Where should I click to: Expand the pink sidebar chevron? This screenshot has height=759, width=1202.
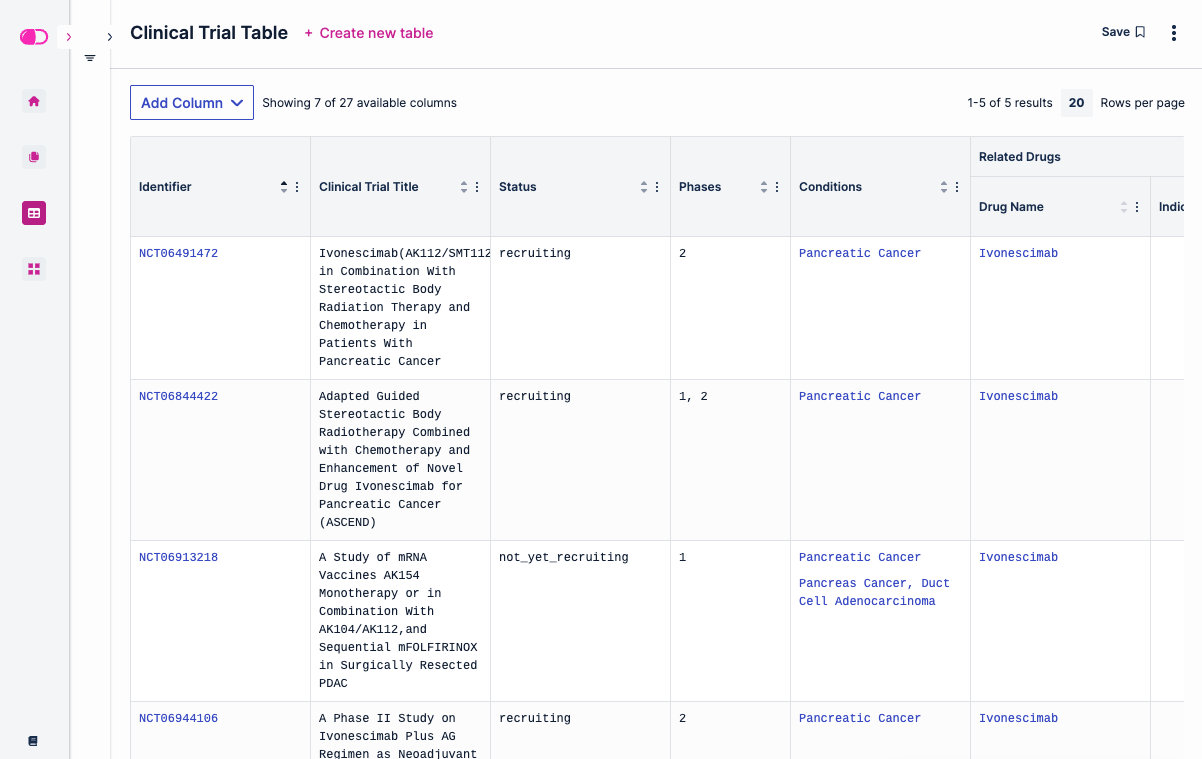[x=68, y=37]
